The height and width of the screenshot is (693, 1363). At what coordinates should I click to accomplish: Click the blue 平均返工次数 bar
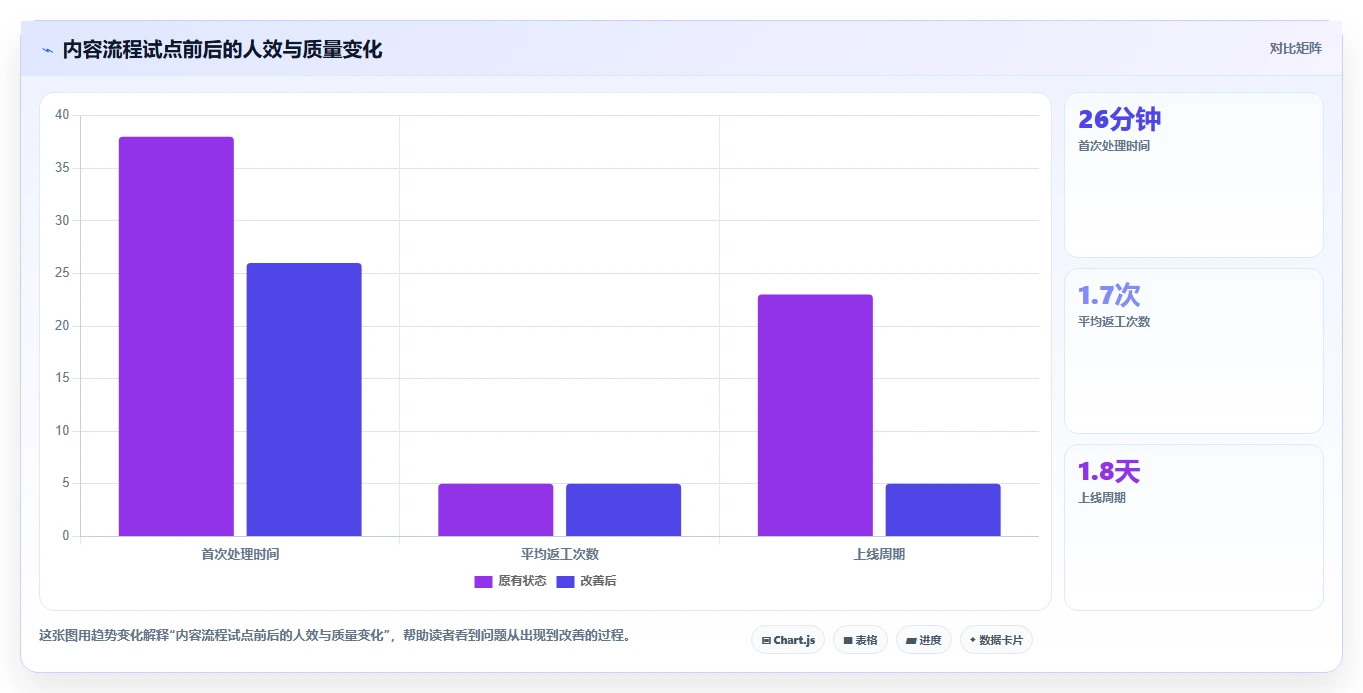pyautogui.click(x=623, y=510)
